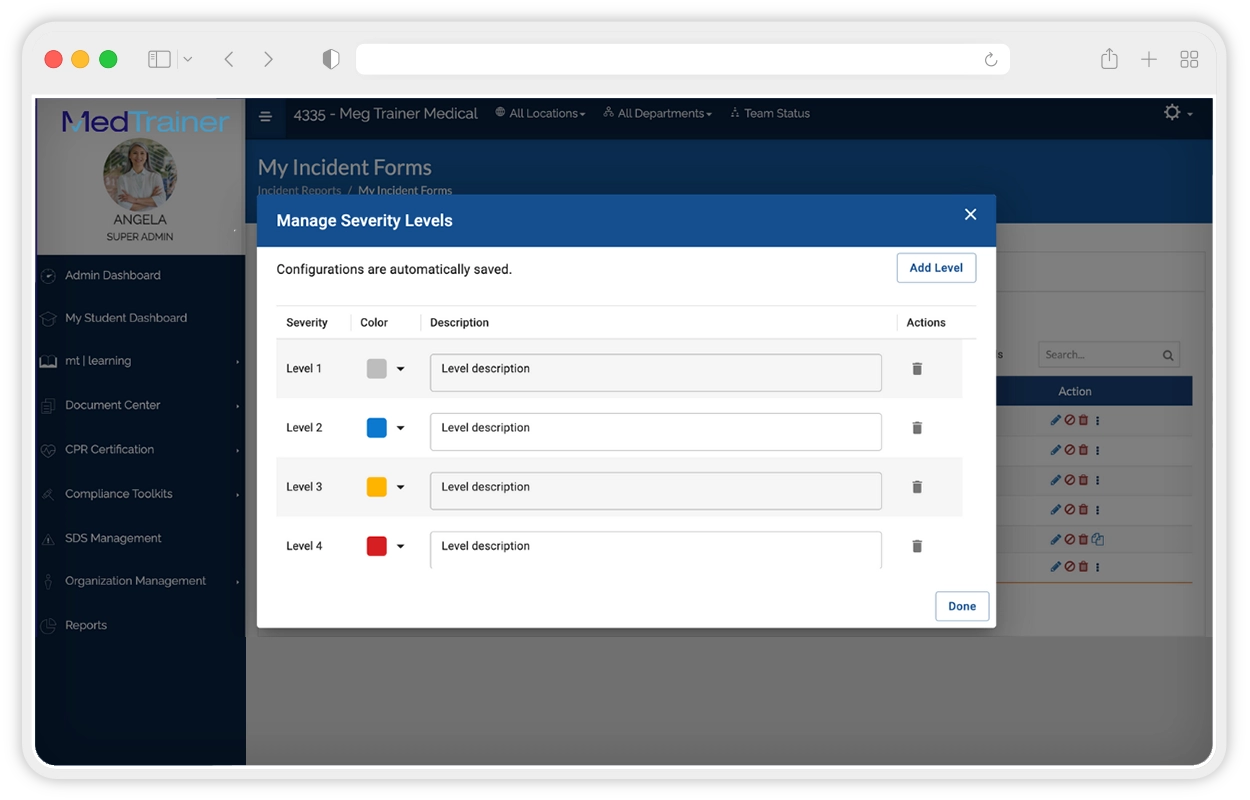Click the Add Level button
Image resolution: width=1250 pixels, height=800 pixels.
pos(936,268)
